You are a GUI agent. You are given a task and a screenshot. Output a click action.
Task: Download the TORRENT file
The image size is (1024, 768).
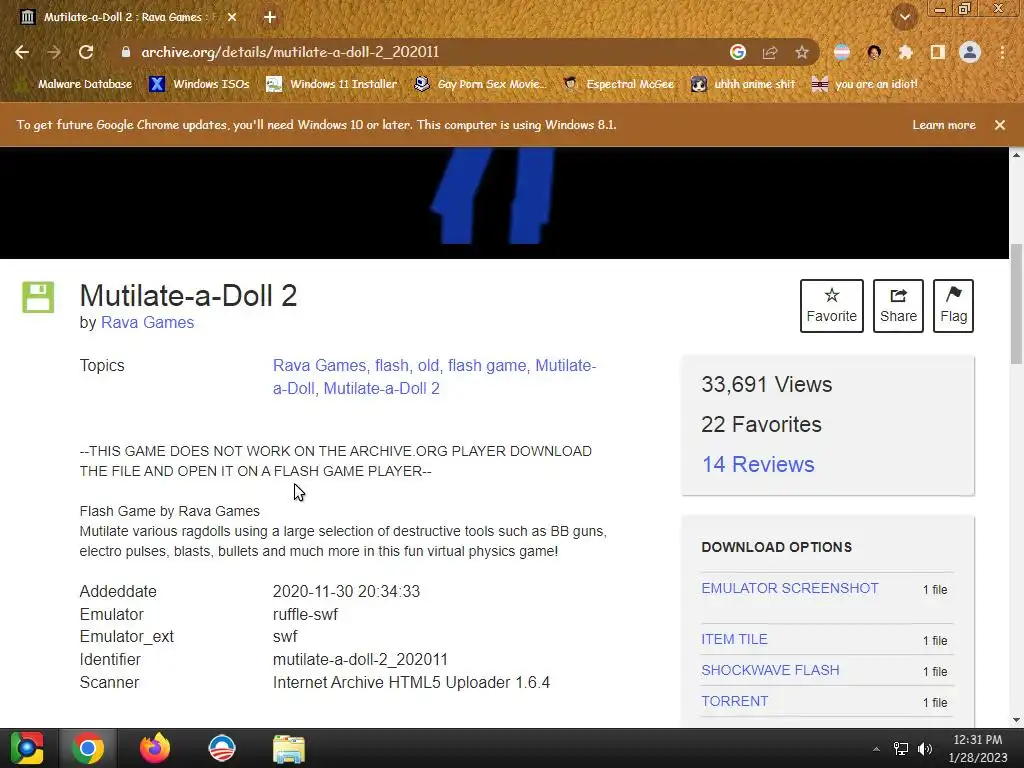click(734, 701)
